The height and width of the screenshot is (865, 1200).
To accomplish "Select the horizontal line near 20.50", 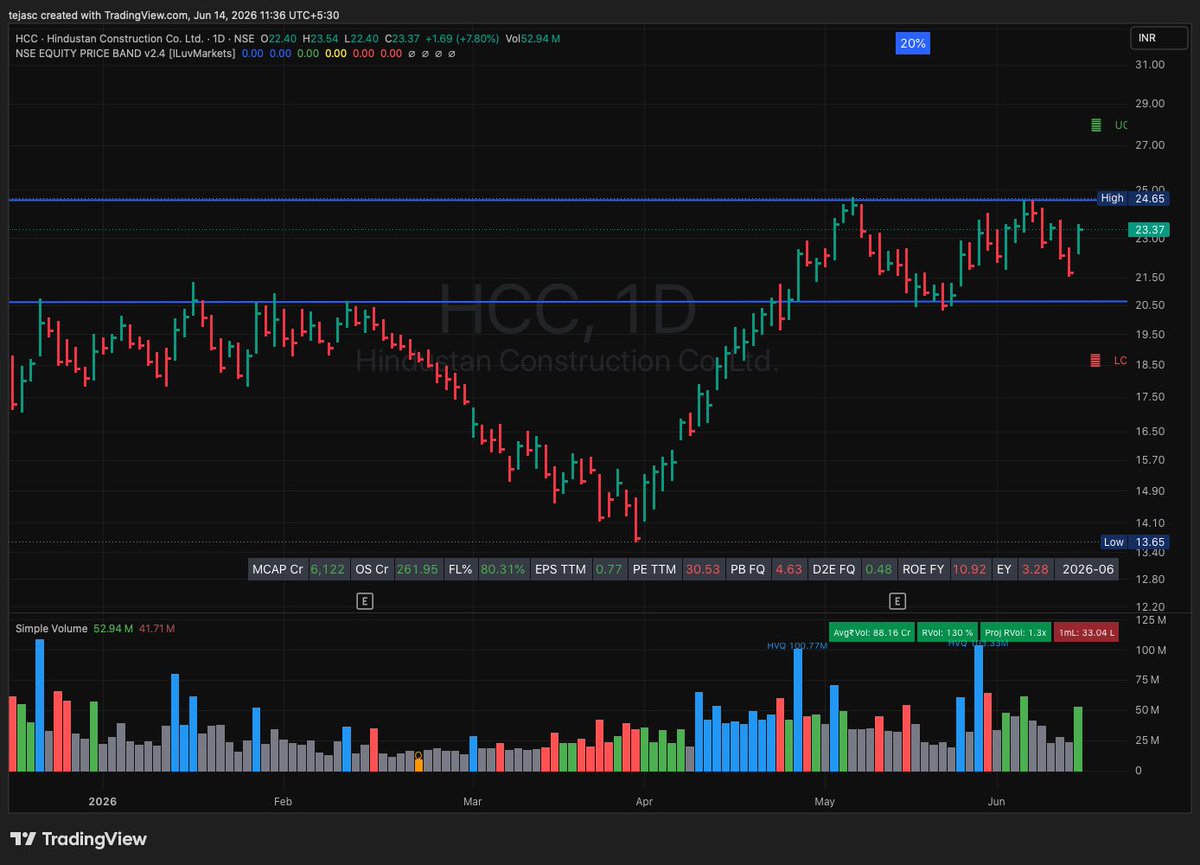I will pos(568,301).
